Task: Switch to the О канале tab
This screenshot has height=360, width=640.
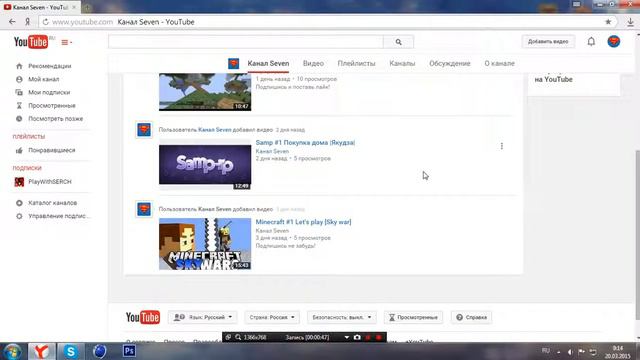Action: [500, 64]
